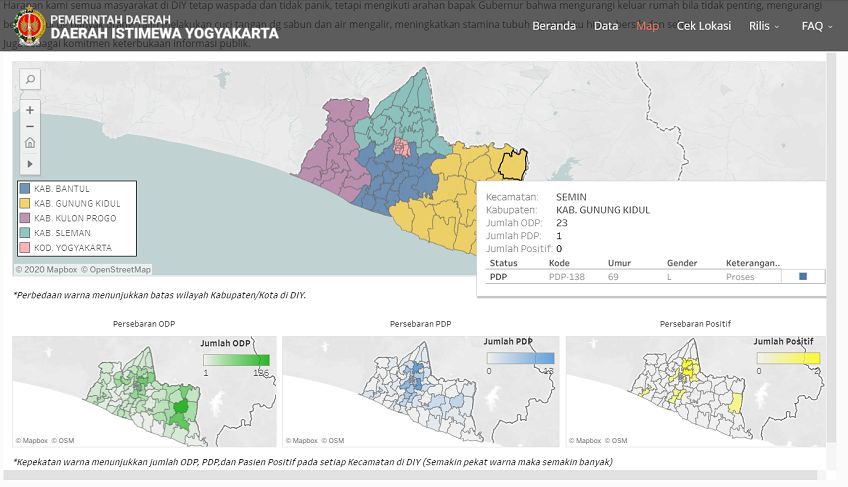Select KAB. SLEMAN teal legend swatch
The width and height of the screenshot is (848, 487).
(25, 233)
